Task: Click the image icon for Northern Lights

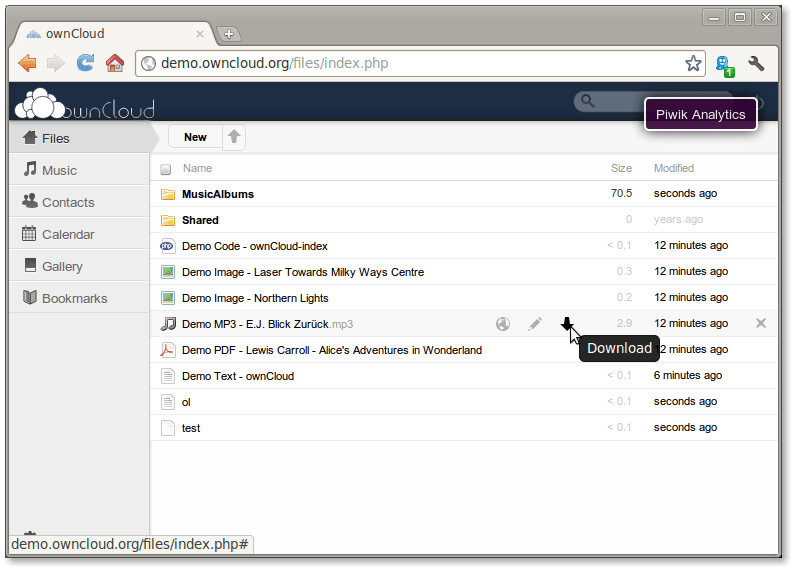Action: 168,298
